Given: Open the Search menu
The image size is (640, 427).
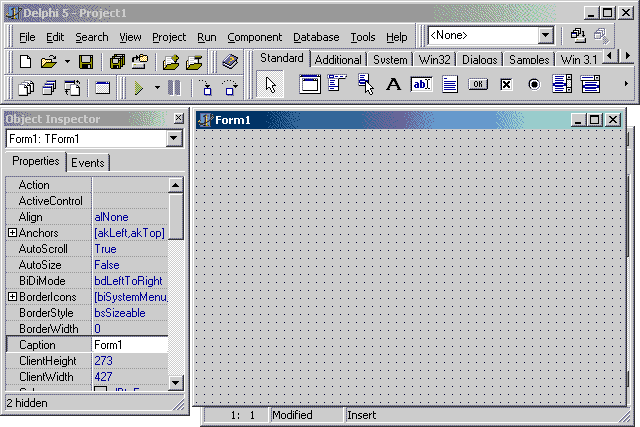Looking at the screenshot, I should tap(92, 37).
